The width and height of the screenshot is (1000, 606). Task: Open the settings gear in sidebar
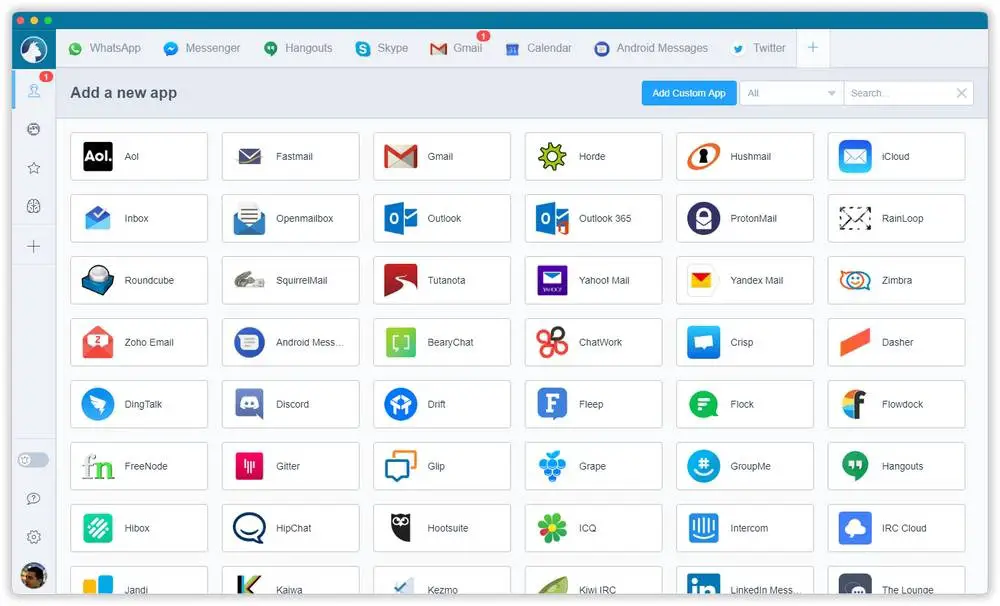[x=34, y=537]
